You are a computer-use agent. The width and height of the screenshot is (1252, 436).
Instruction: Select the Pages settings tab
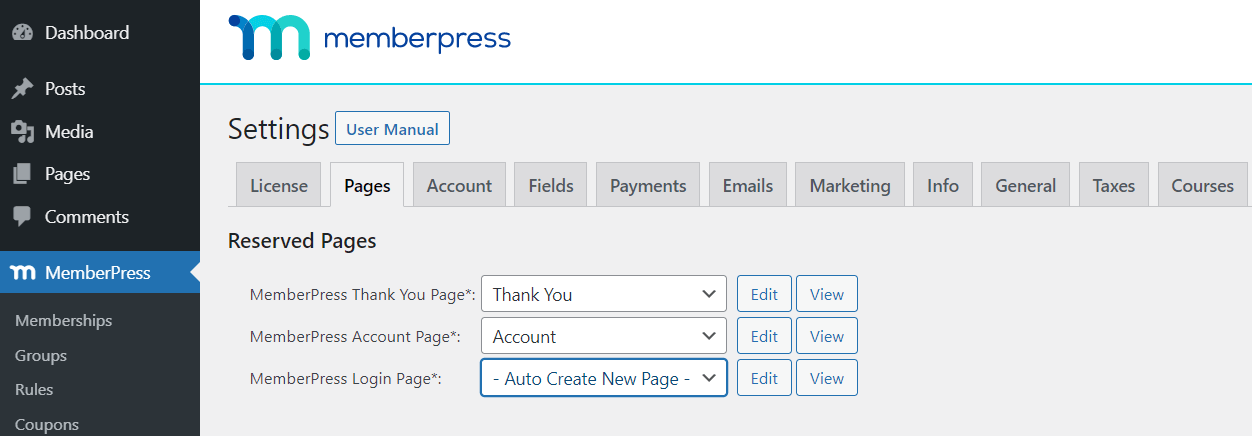[x=367, y=185]
